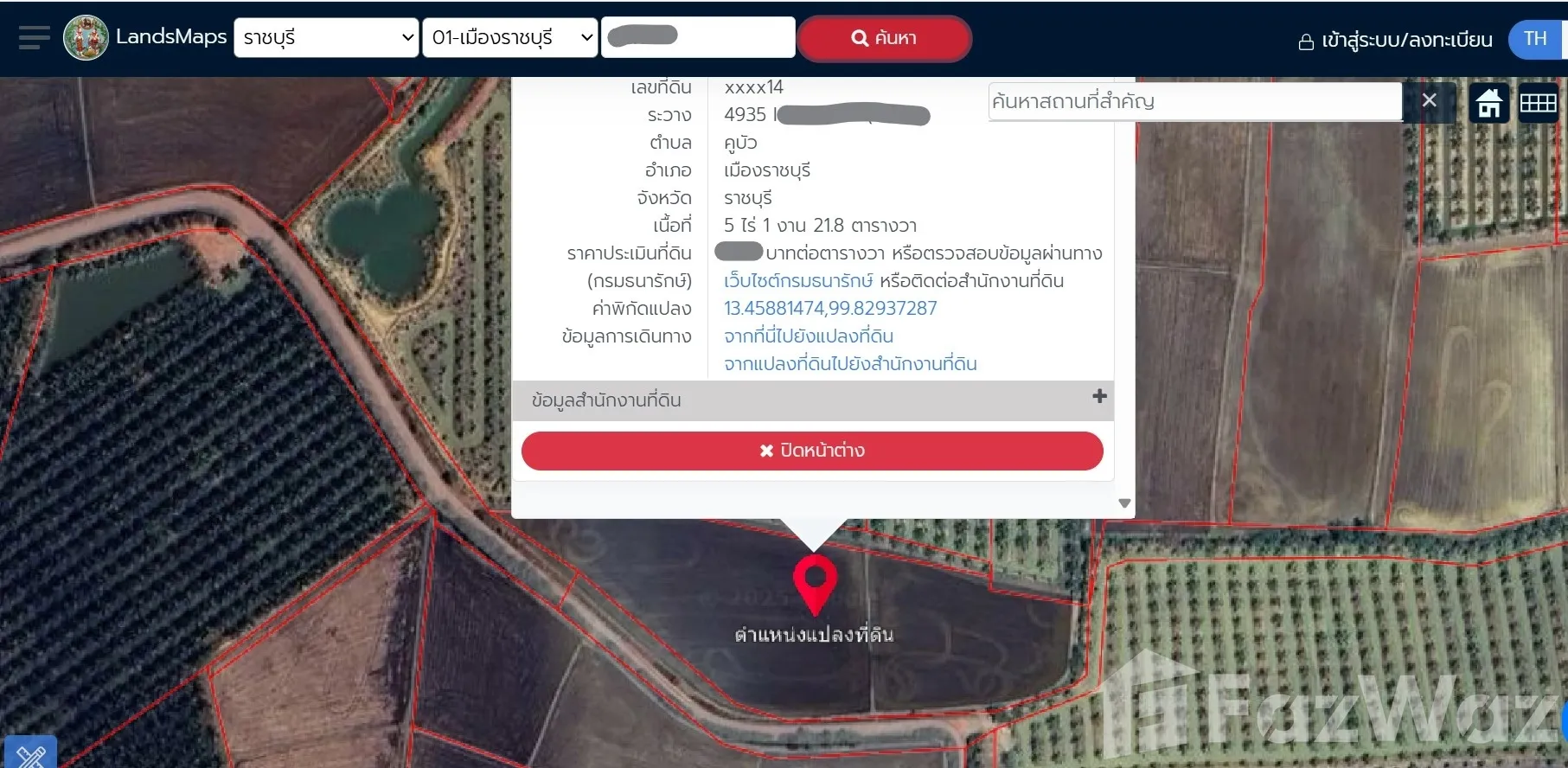1568x768 pixels.
Task: Open the grid layer icon next to home
Action: pyautogui.click(x=1538, y=103)
